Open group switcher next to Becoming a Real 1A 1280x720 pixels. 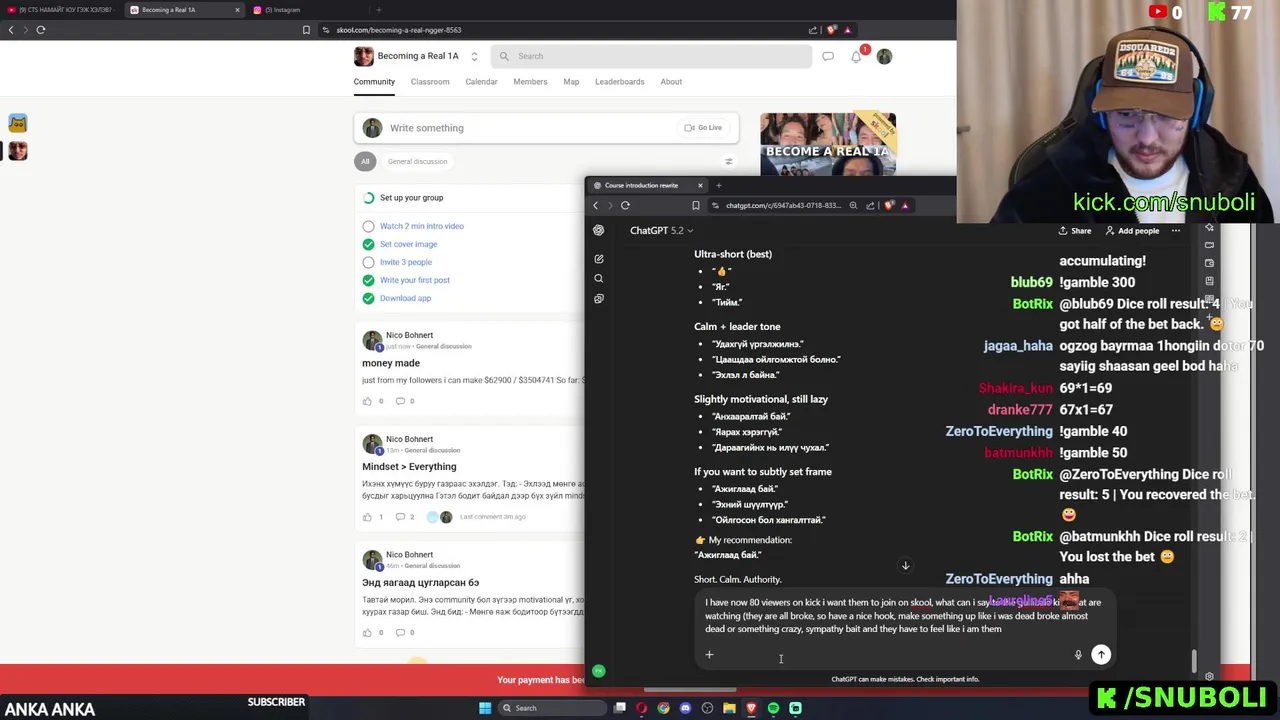[474, 57]
